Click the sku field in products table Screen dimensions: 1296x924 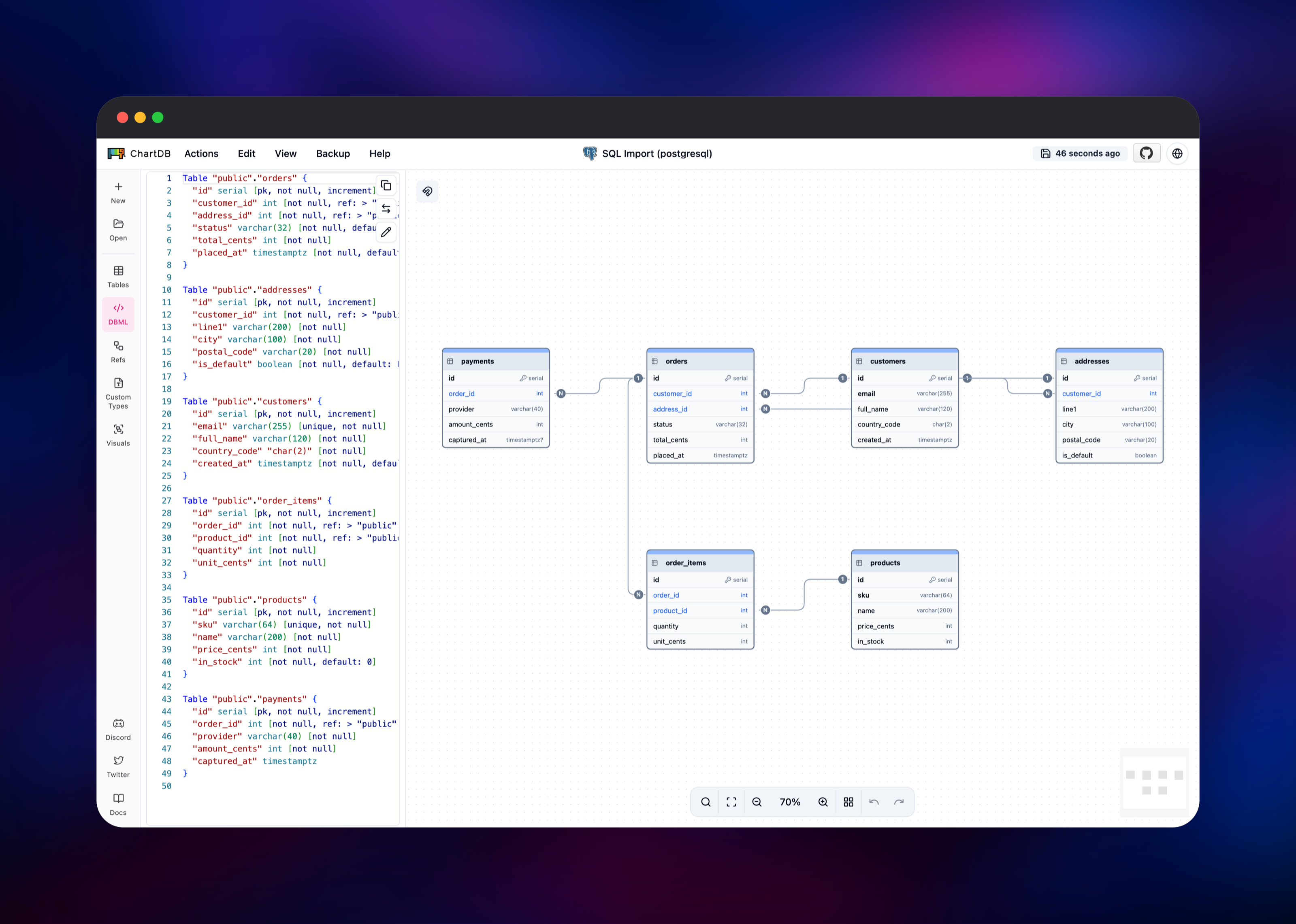(905, 594)
